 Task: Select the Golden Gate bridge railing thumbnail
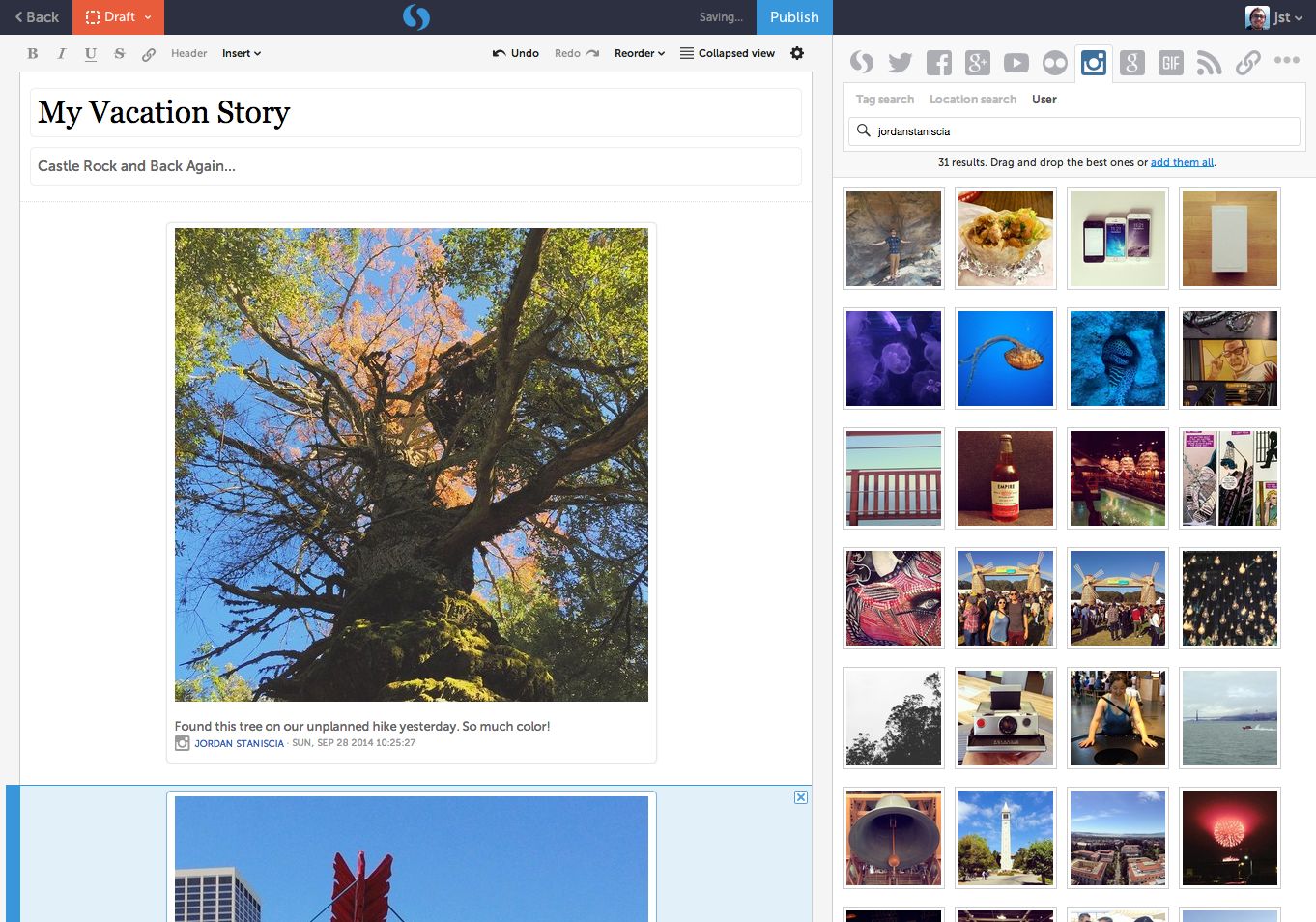(894, 478)
